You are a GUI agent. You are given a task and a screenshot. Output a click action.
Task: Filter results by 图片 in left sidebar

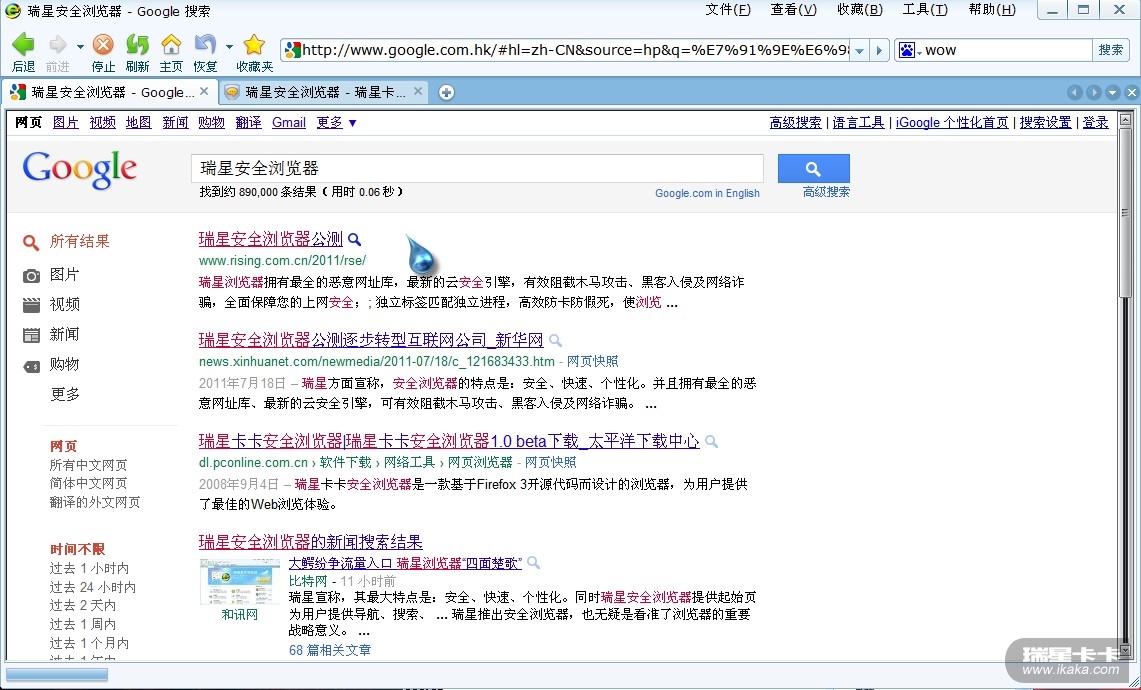point(64,274)
